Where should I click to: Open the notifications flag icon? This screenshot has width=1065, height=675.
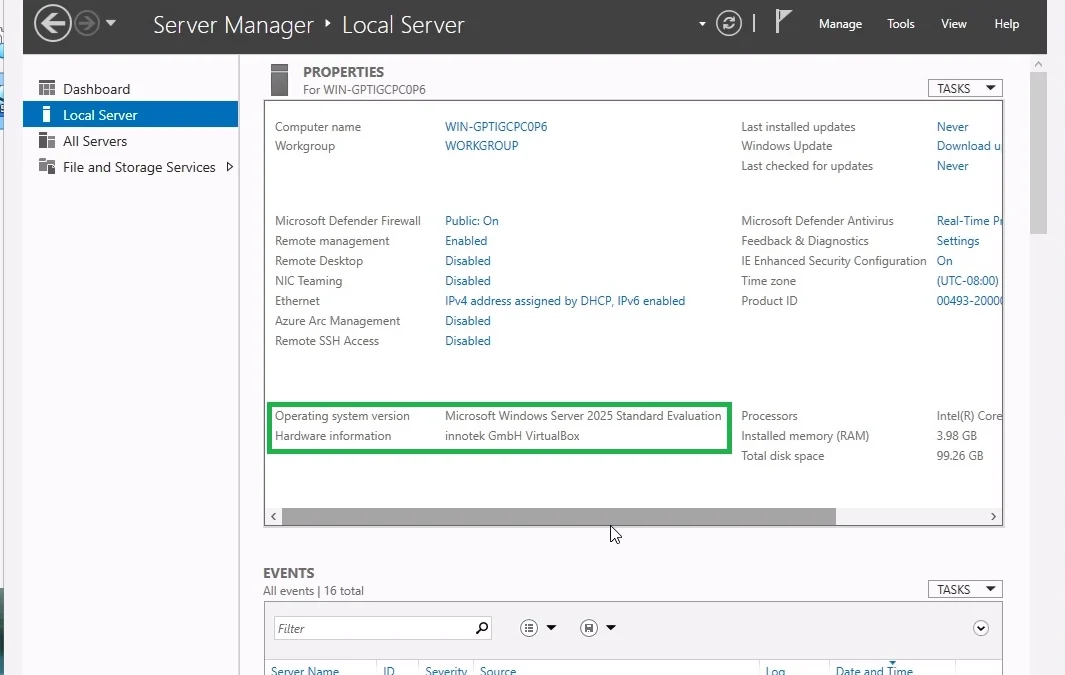[783, 23]
